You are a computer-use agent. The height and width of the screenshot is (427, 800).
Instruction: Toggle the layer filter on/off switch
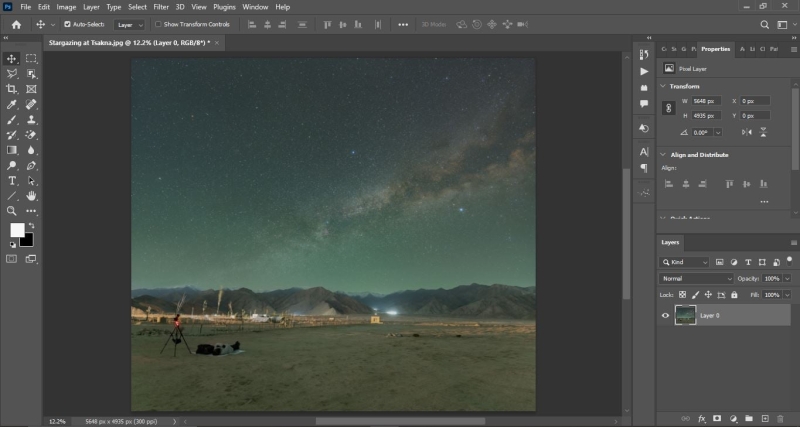click(790, 261)
